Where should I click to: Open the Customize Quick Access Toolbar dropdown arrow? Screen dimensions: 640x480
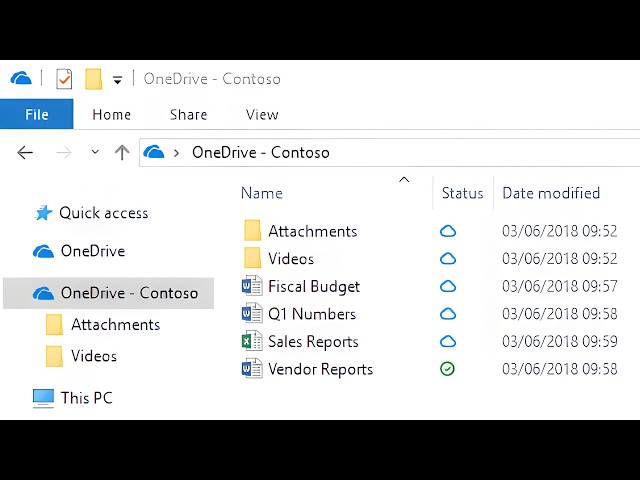[x=118, y=80]
